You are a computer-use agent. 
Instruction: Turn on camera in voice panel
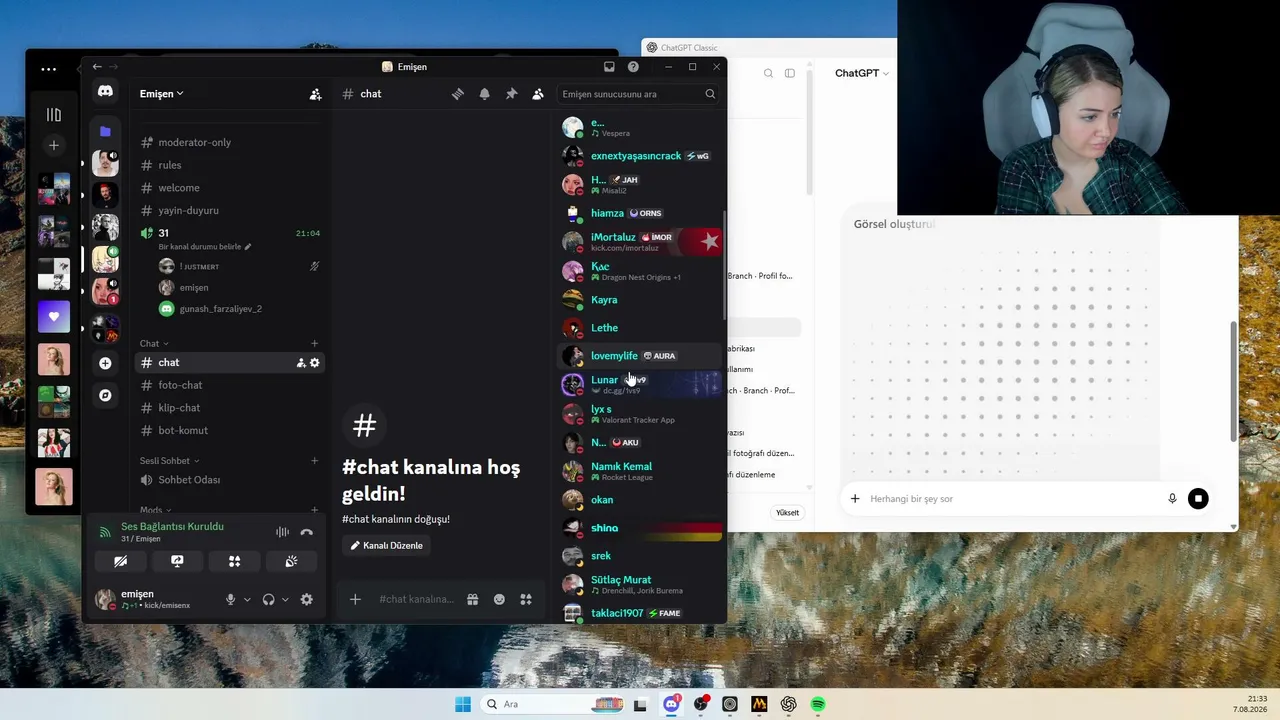point(120,562)
